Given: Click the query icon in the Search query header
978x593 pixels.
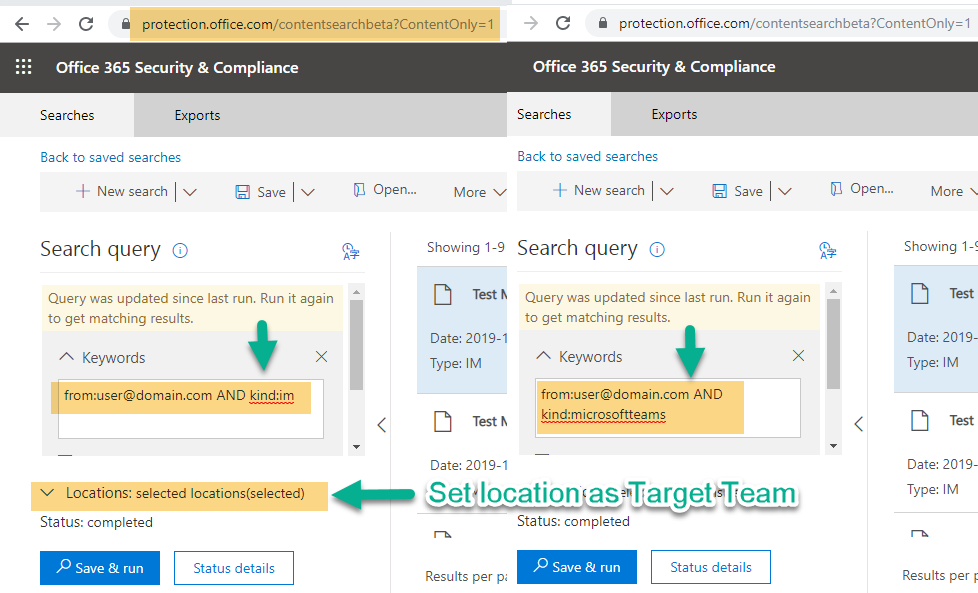Looking at the screenshot, I should [350, 250].
